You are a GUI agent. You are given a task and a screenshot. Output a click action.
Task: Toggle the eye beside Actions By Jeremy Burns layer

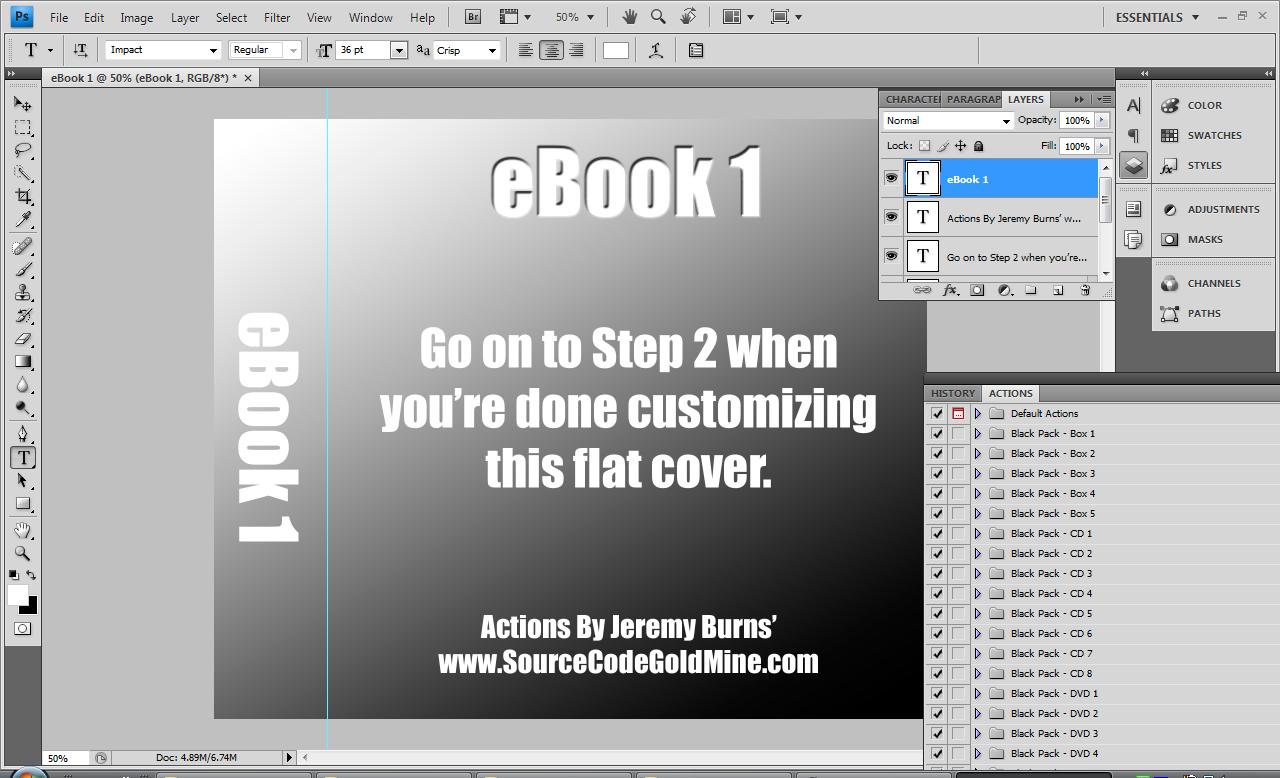coord(891,217)
